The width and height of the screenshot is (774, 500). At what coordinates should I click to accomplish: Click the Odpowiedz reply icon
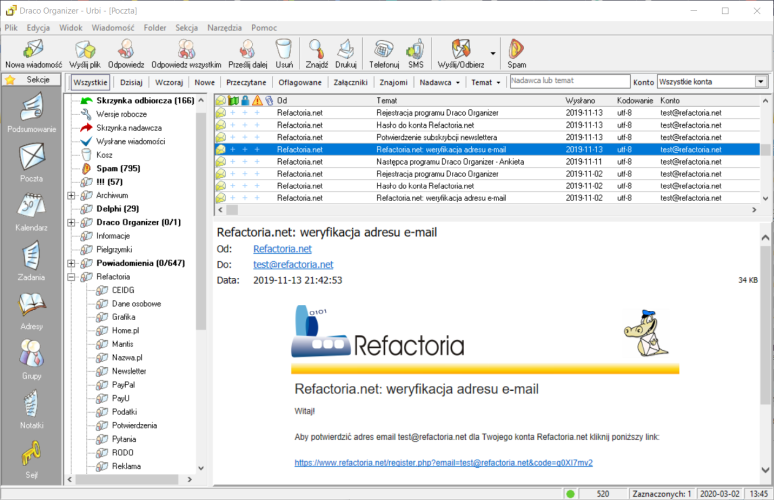click(126, 54)
